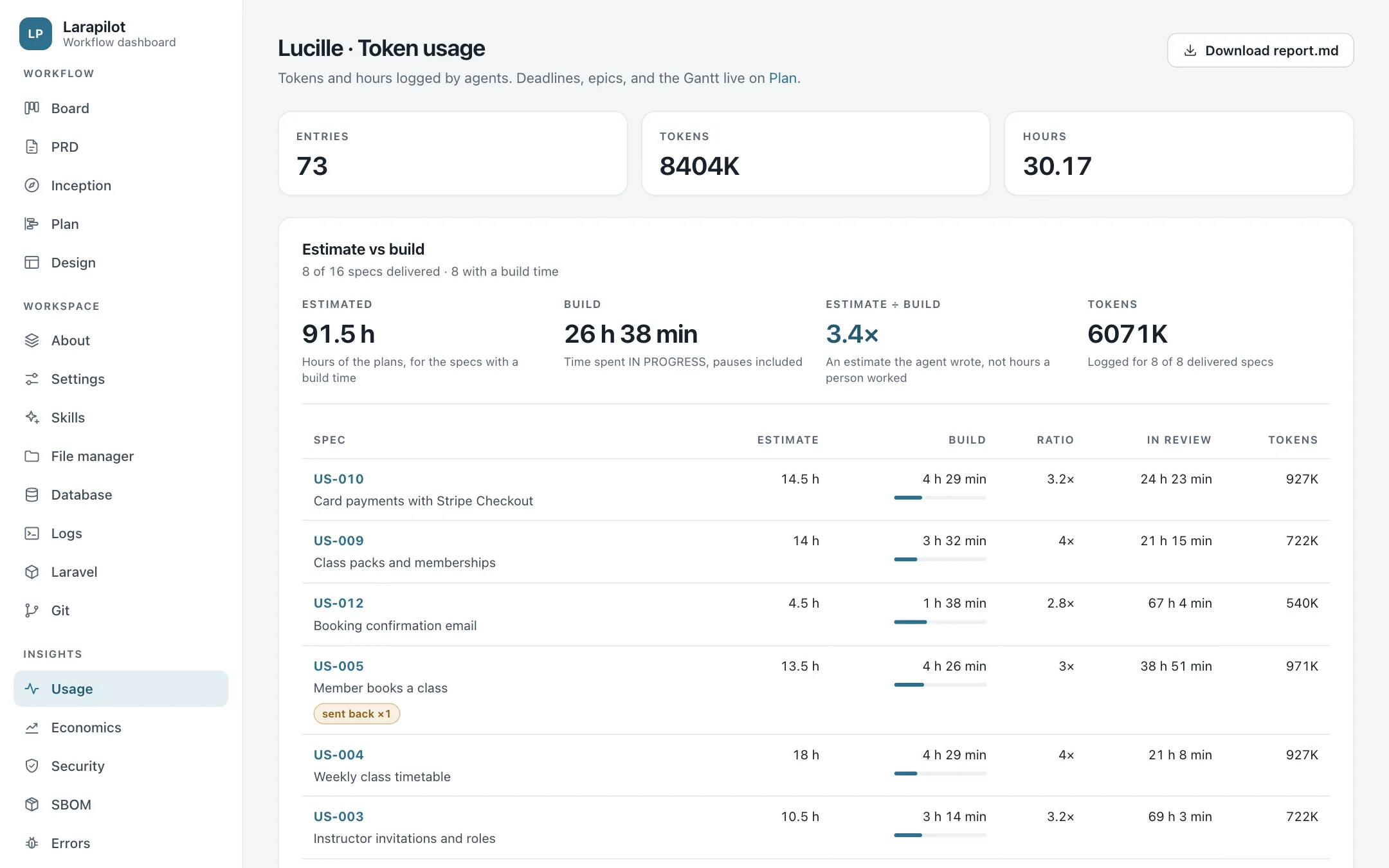Click the Download report.md button
Screen dimensions: 1389x868
click(x=1260, y=50)
